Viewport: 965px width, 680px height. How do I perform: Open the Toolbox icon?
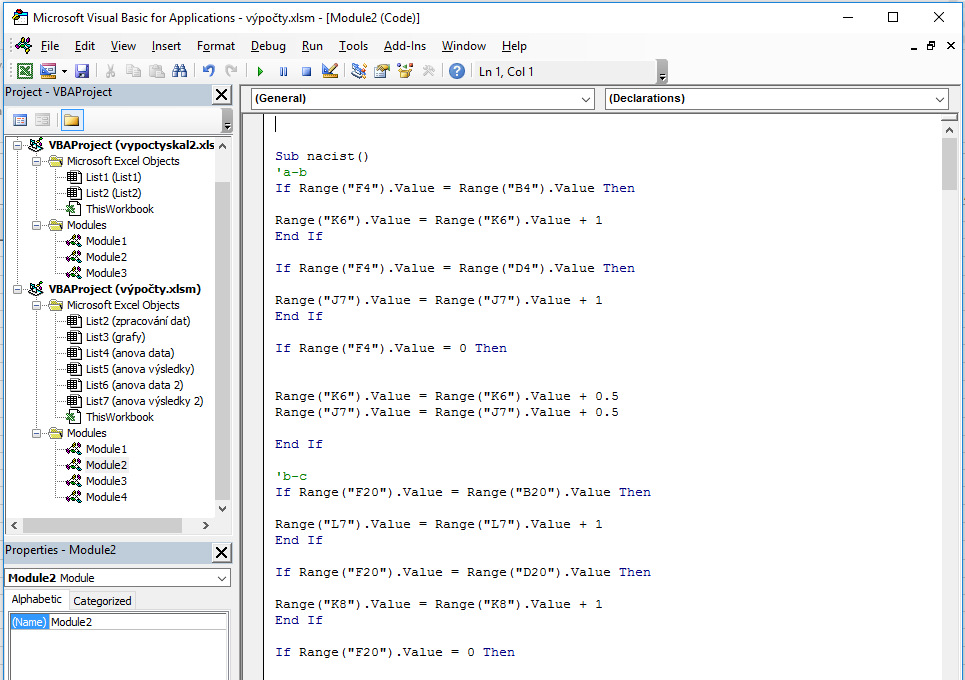click(428, 71)
